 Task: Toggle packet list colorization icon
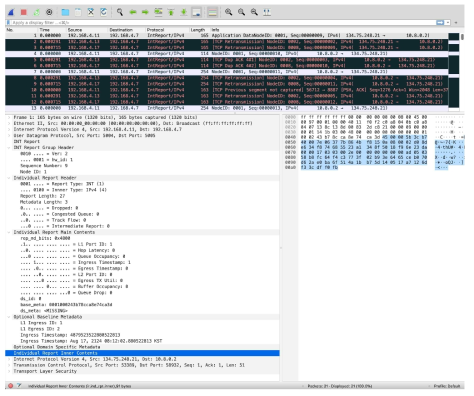212,12
